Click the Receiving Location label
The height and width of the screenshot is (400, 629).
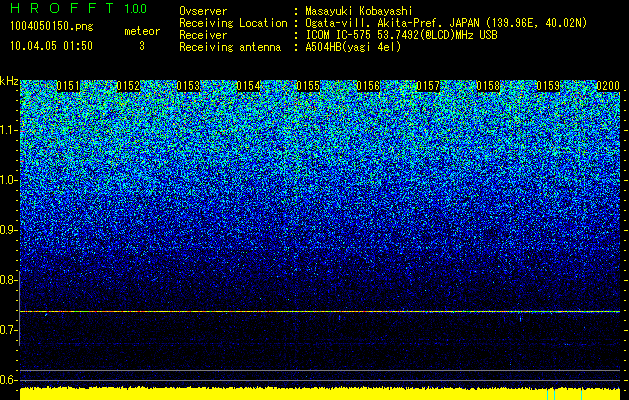point(233,23)
